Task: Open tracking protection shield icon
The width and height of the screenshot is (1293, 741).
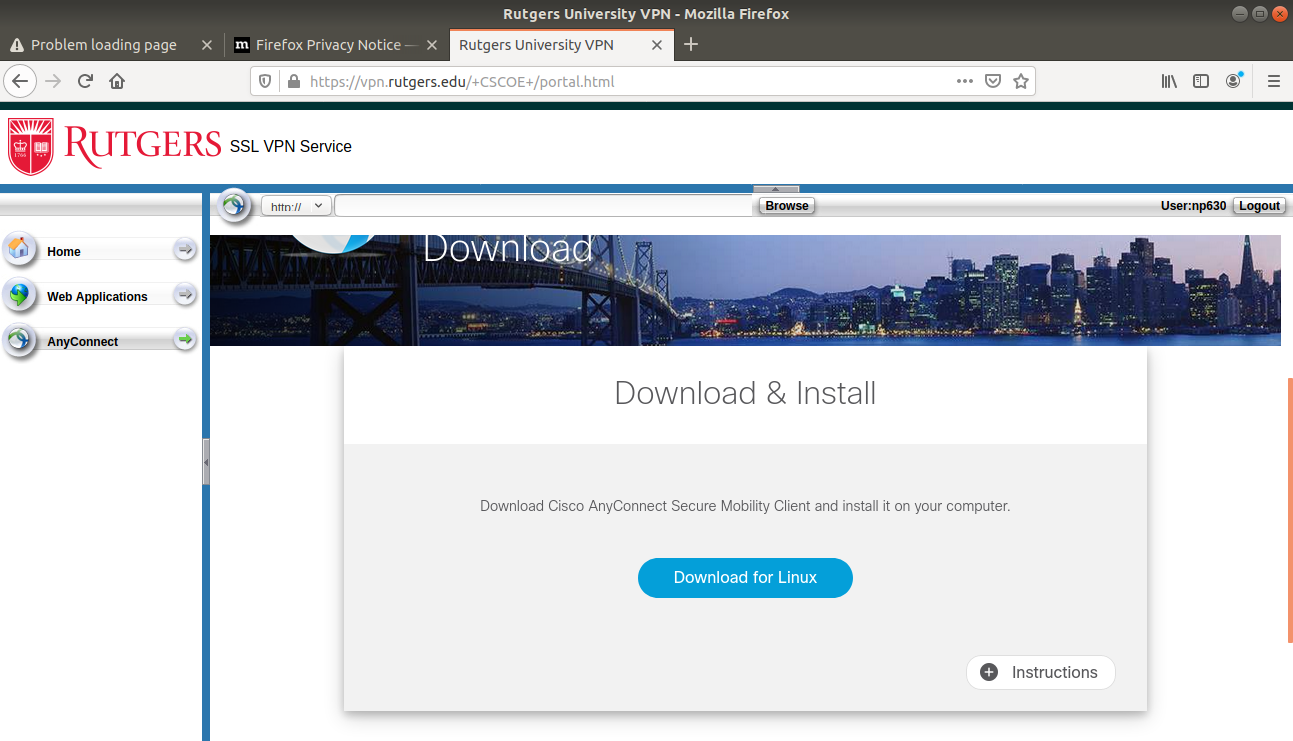Action: click(265, 82)
